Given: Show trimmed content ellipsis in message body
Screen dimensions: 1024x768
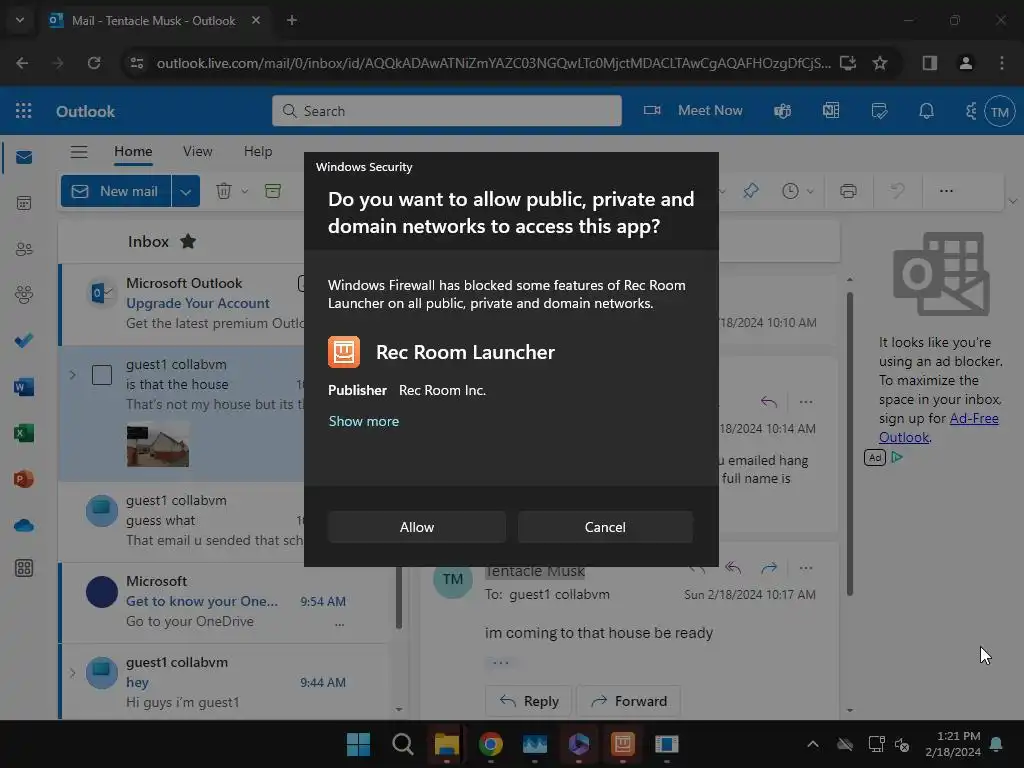Looking at the screenshot, I should tap(500, 663).
